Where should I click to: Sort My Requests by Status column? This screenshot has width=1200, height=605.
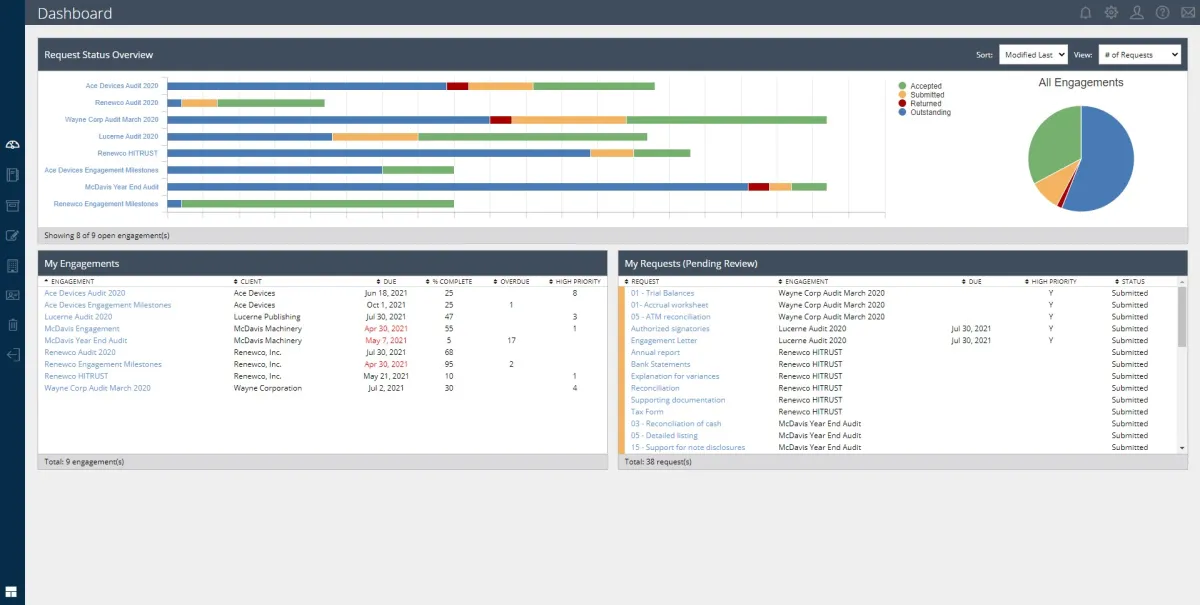pyautogui.click(x=1130, y=281)
